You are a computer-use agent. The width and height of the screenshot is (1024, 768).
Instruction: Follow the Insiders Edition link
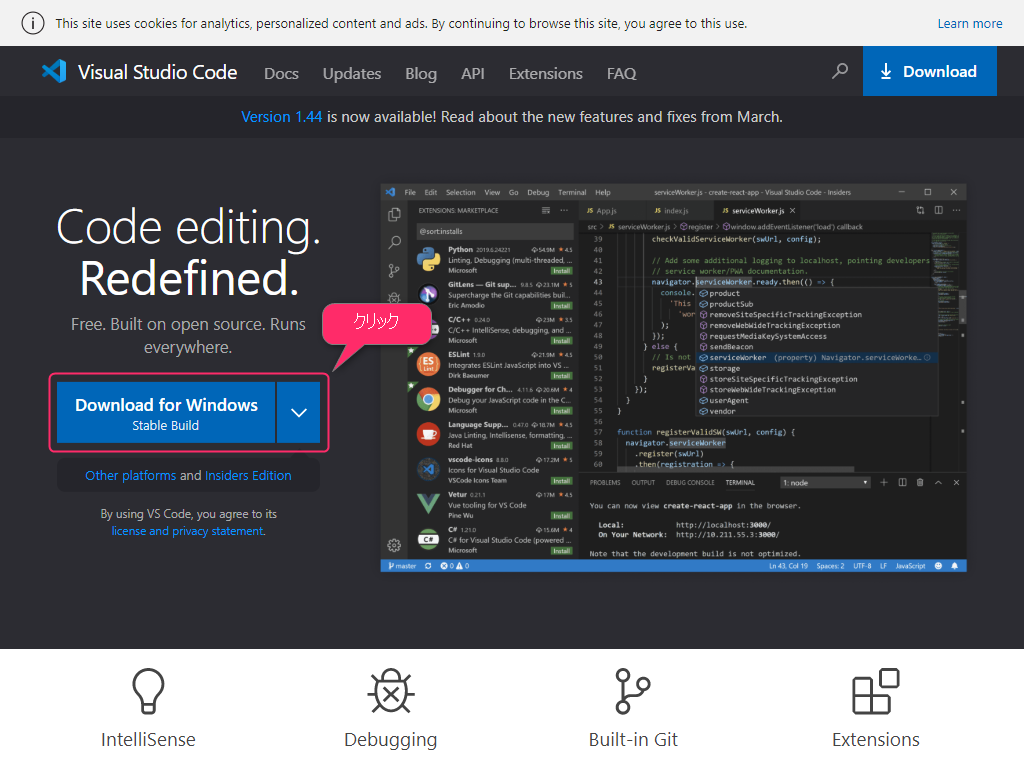[248, 475]
